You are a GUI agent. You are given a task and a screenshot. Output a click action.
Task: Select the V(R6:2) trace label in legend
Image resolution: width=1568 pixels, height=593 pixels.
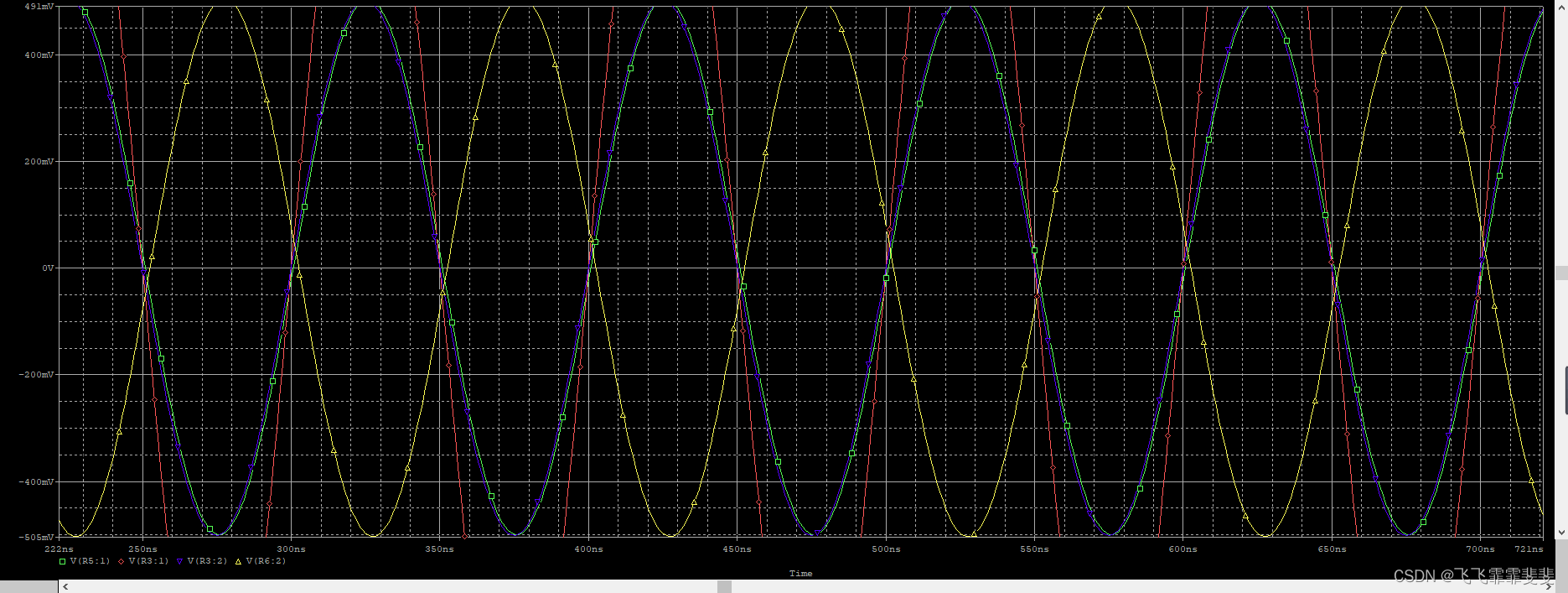tap(267, 561)
